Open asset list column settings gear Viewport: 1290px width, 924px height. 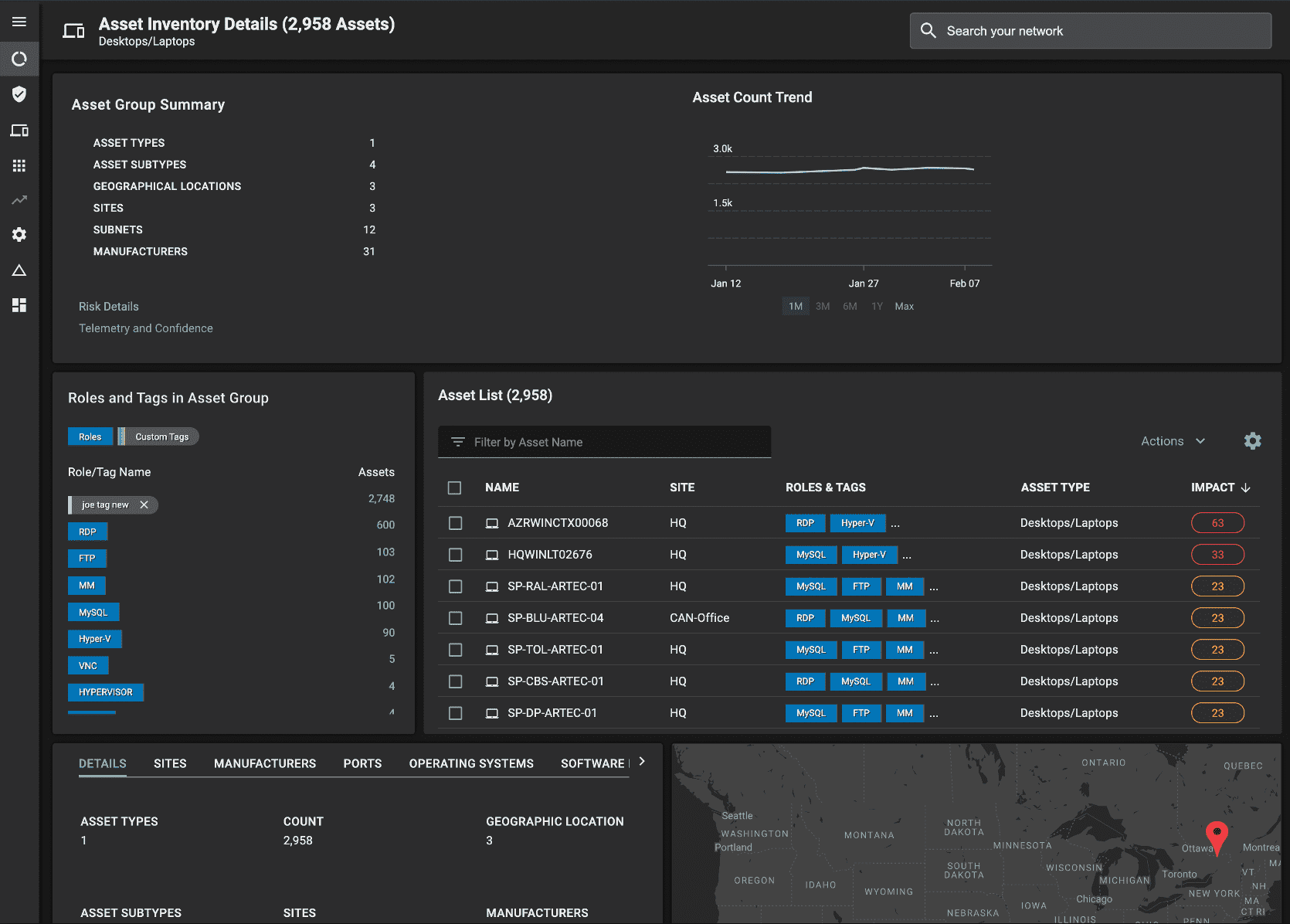[1252, 441]
